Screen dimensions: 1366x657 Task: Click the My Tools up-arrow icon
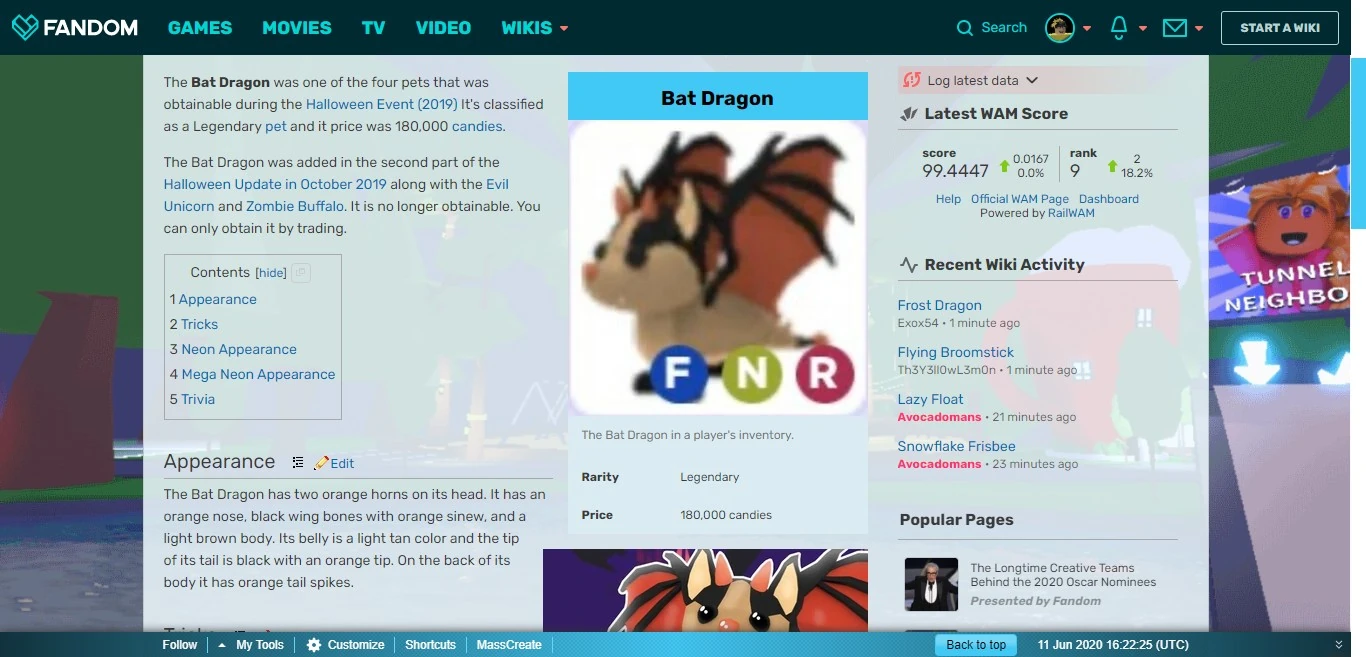[x=221, y=645]
